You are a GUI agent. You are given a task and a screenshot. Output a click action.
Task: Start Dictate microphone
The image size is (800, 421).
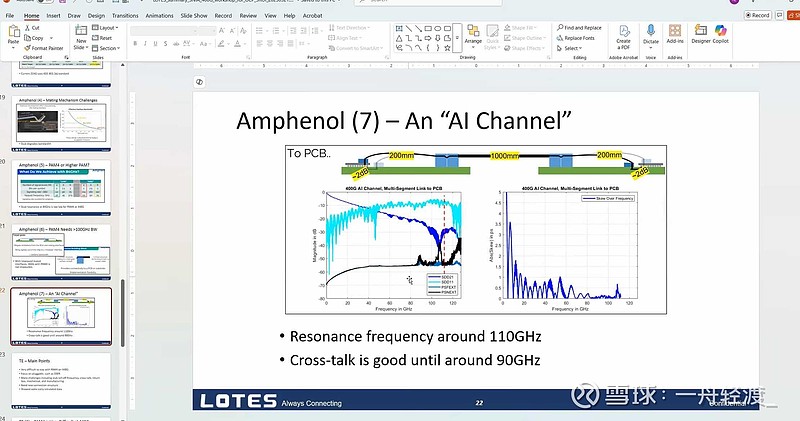(x=651, y=34)
